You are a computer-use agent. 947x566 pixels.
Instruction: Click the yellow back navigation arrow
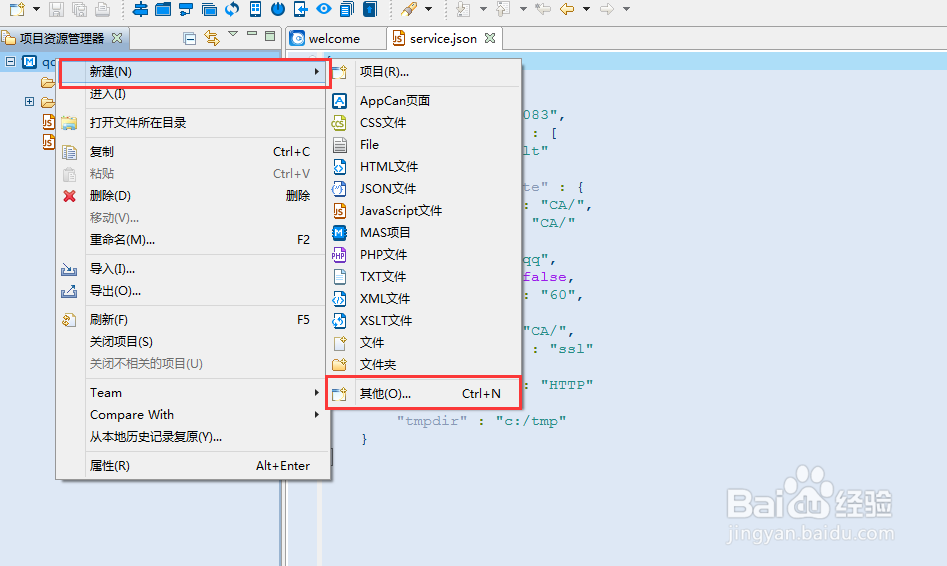tap(567, 9)
